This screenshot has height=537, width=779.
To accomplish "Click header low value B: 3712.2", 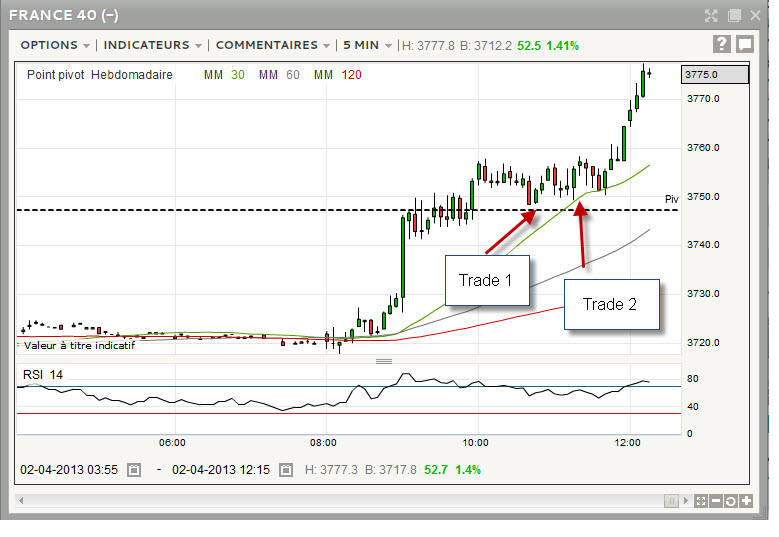I will click(x=485, y=46).
